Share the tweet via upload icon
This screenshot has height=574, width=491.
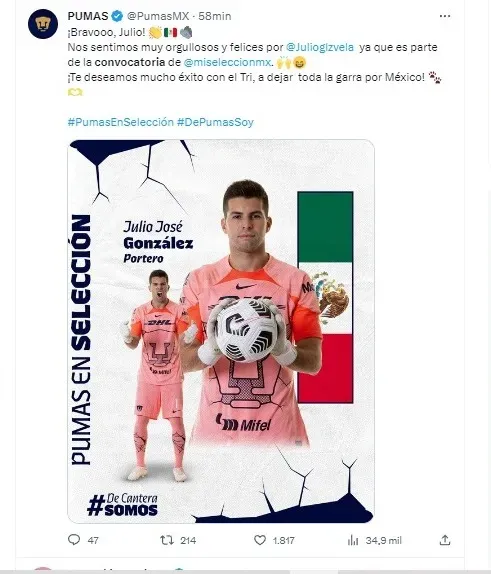(x=445, y=540)
